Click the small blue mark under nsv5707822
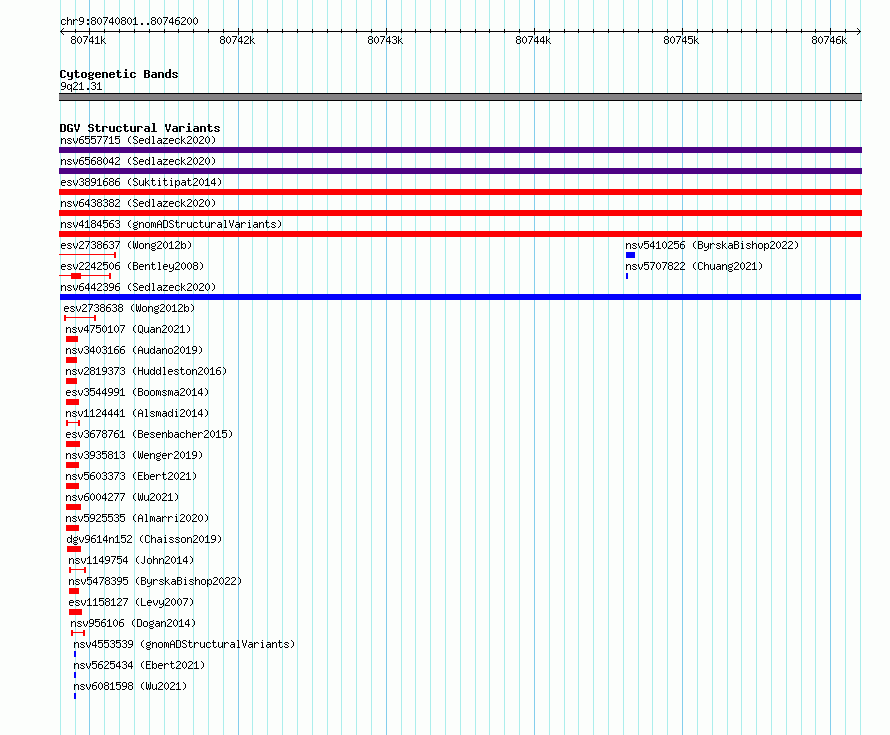Image resolution: width=890 pixels, height=735 pixels. [627, 276]
